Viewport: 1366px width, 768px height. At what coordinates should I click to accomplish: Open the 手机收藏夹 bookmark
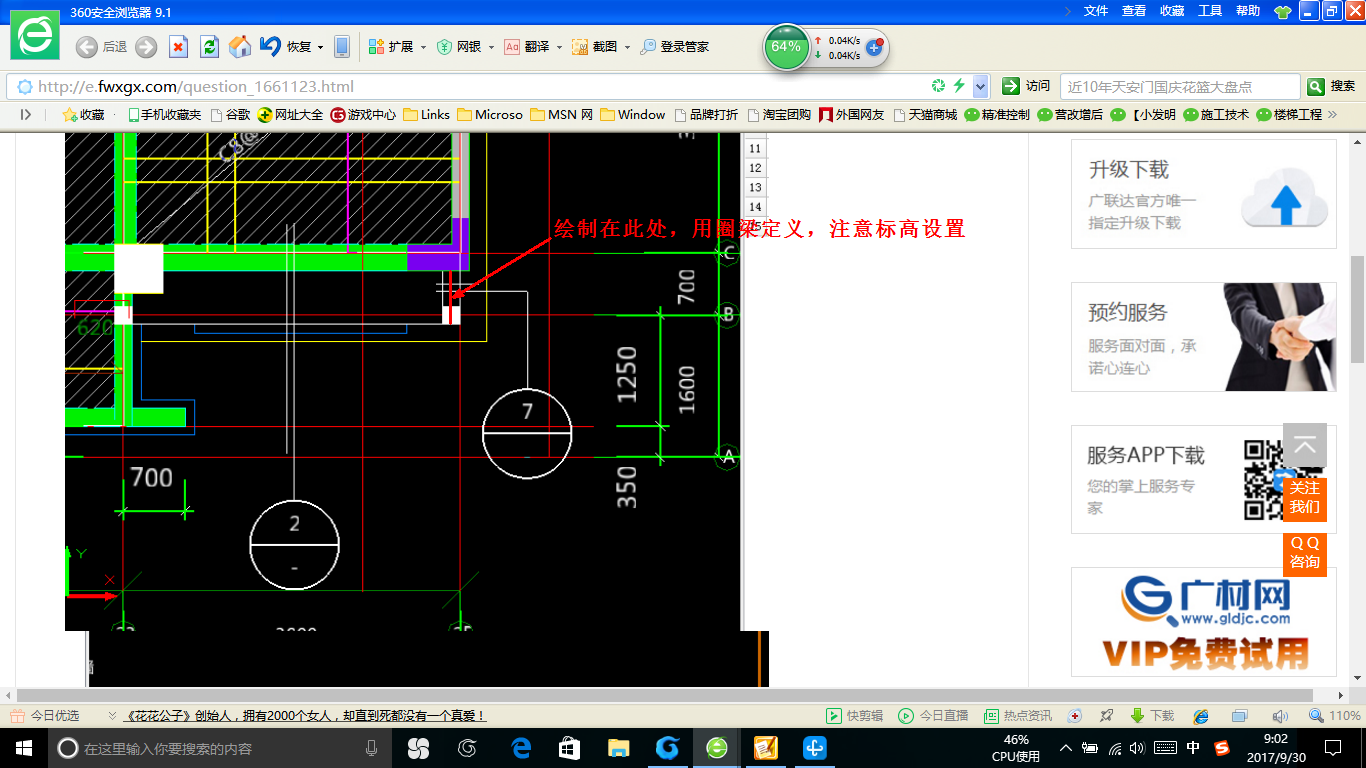click(x=164, y=115)
